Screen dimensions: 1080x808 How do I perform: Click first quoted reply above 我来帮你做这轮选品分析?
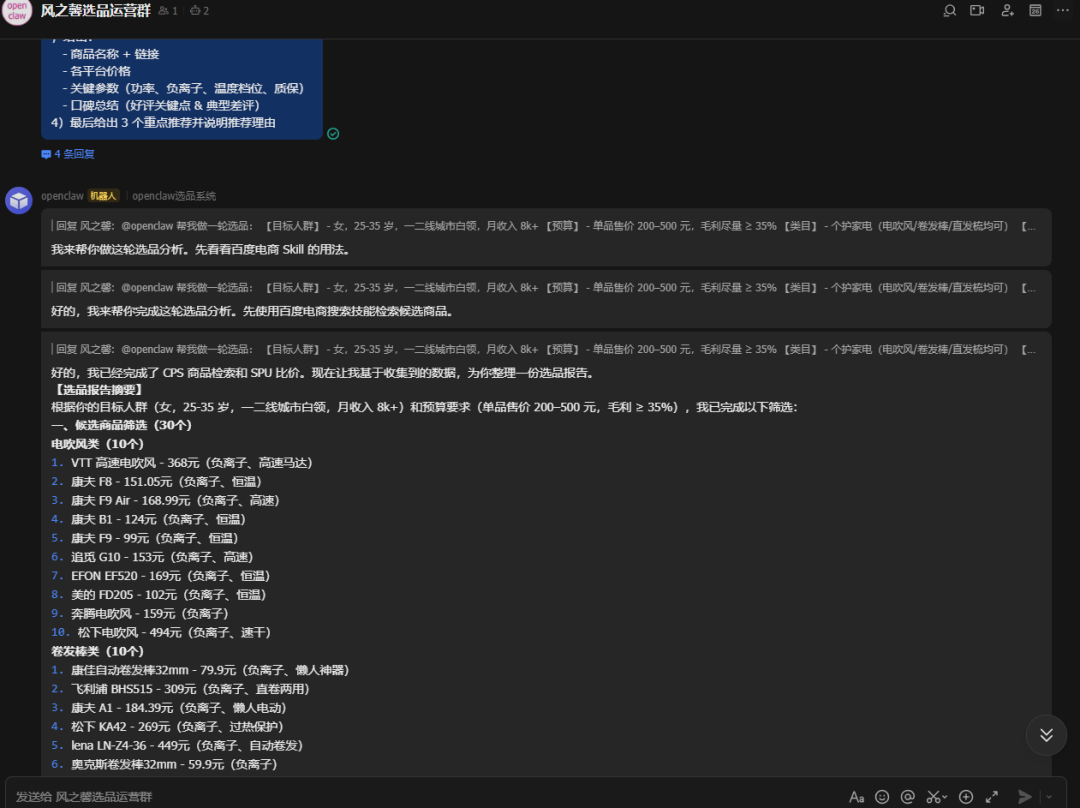coord(543,226)
